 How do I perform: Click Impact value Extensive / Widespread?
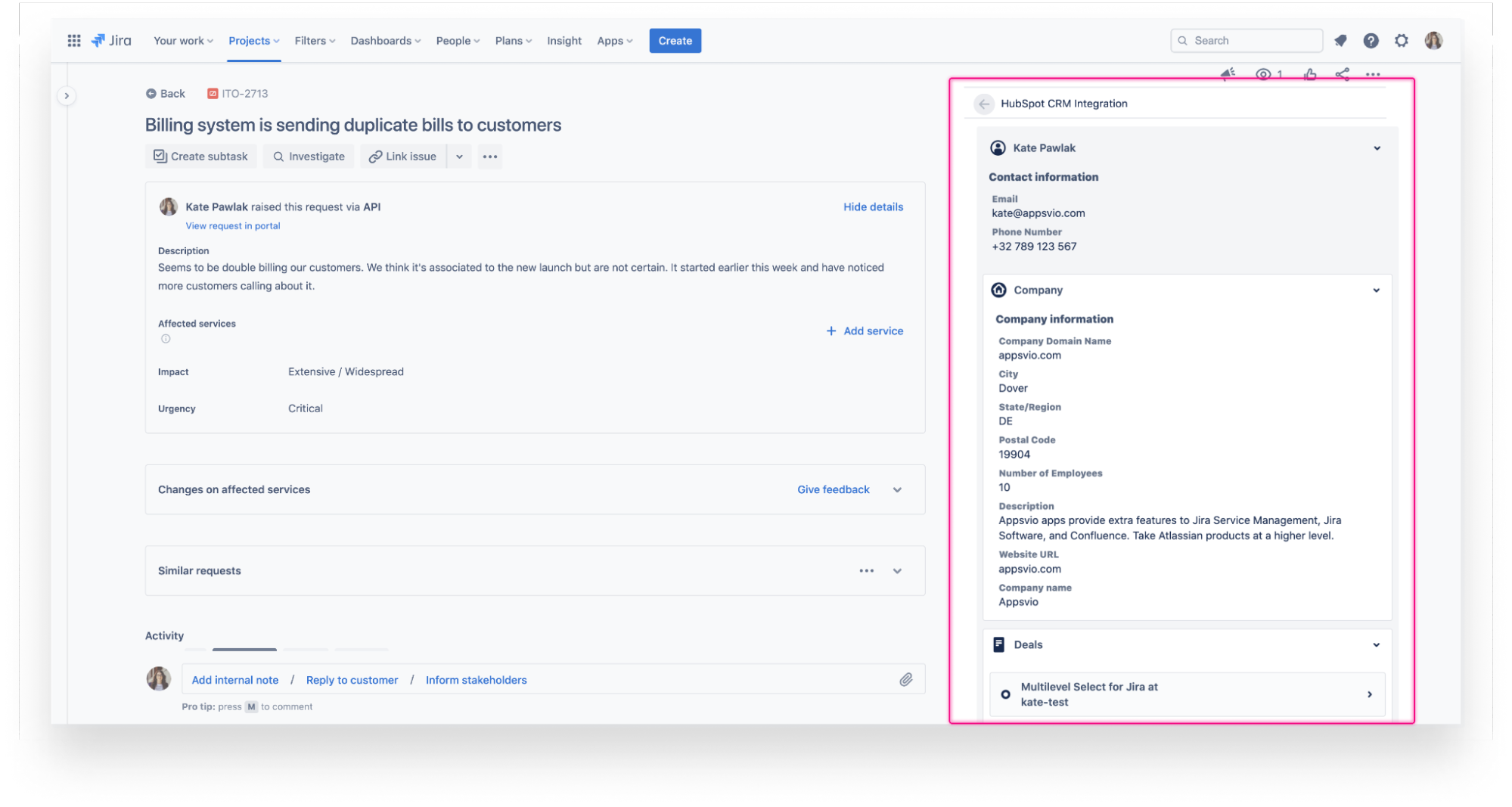tap(346, 372)
